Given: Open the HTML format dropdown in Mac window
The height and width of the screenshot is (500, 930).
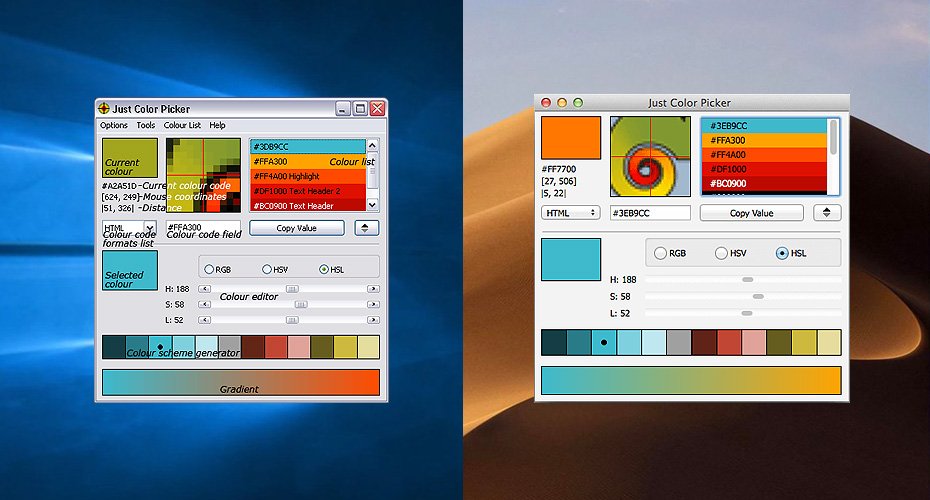Looking at the screenshot, I should pos(571,212).
